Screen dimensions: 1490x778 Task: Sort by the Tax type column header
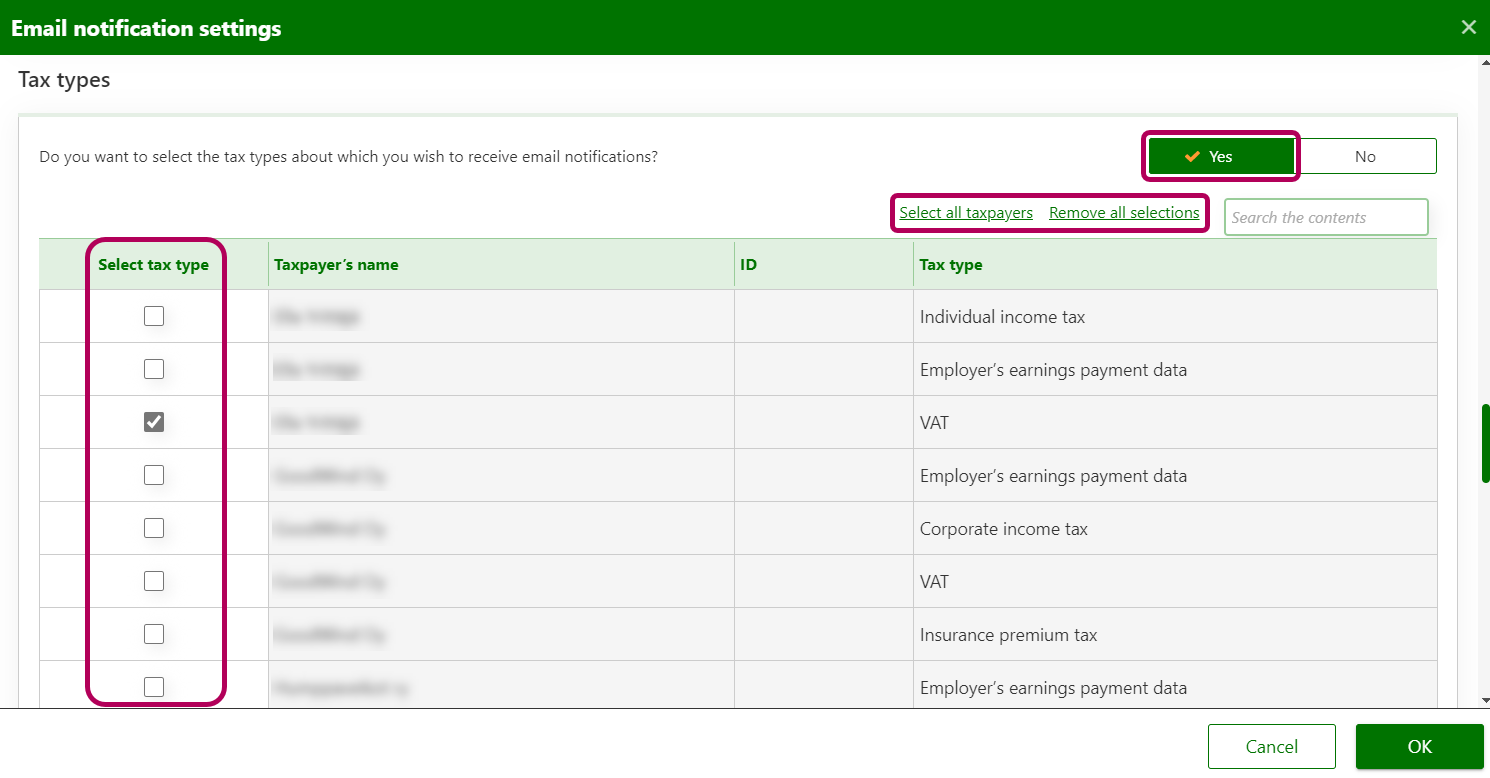coord(950,265)
